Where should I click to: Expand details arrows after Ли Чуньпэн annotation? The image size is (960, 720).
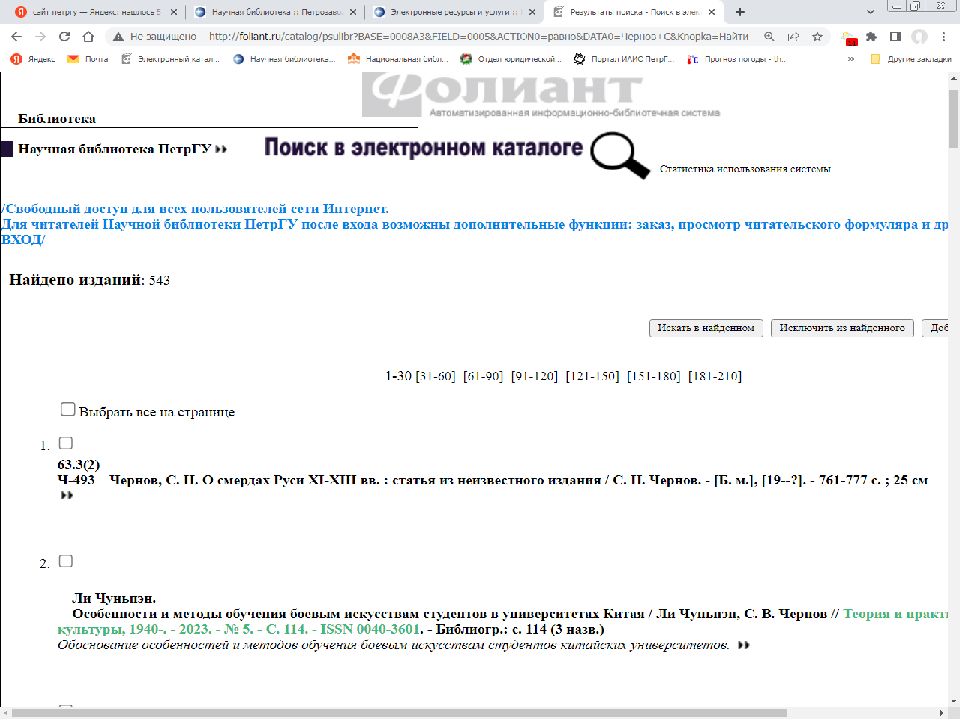pyautogui.click(x=743, y=646)
